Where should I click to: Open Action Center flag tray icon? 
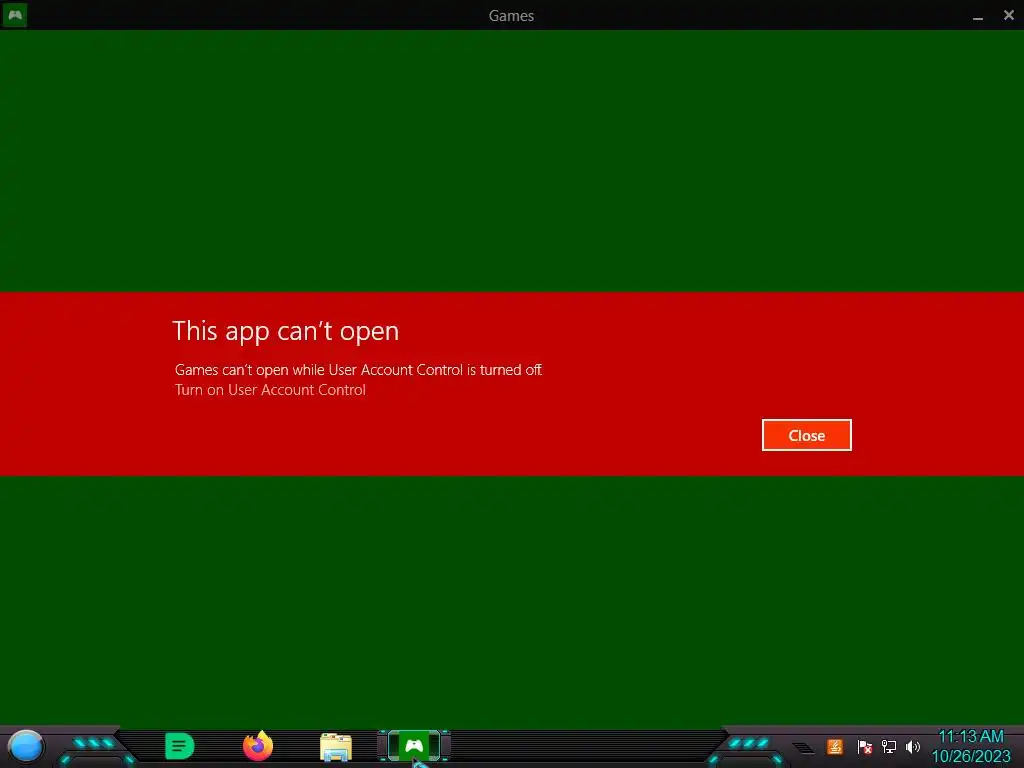(865, 746)
